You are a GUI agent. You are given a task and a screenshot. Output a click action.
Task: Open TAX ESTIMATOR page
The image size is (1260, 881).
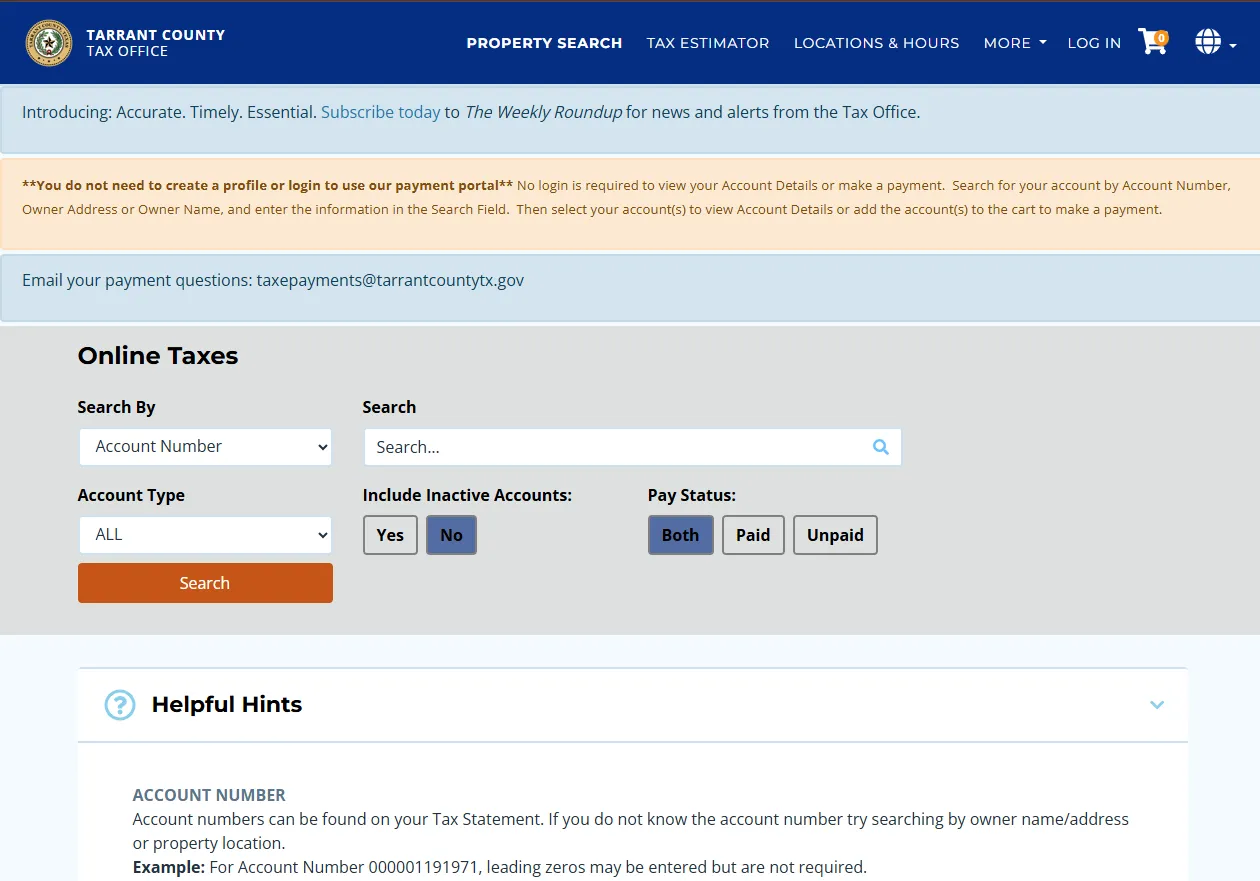click(708, 43)
